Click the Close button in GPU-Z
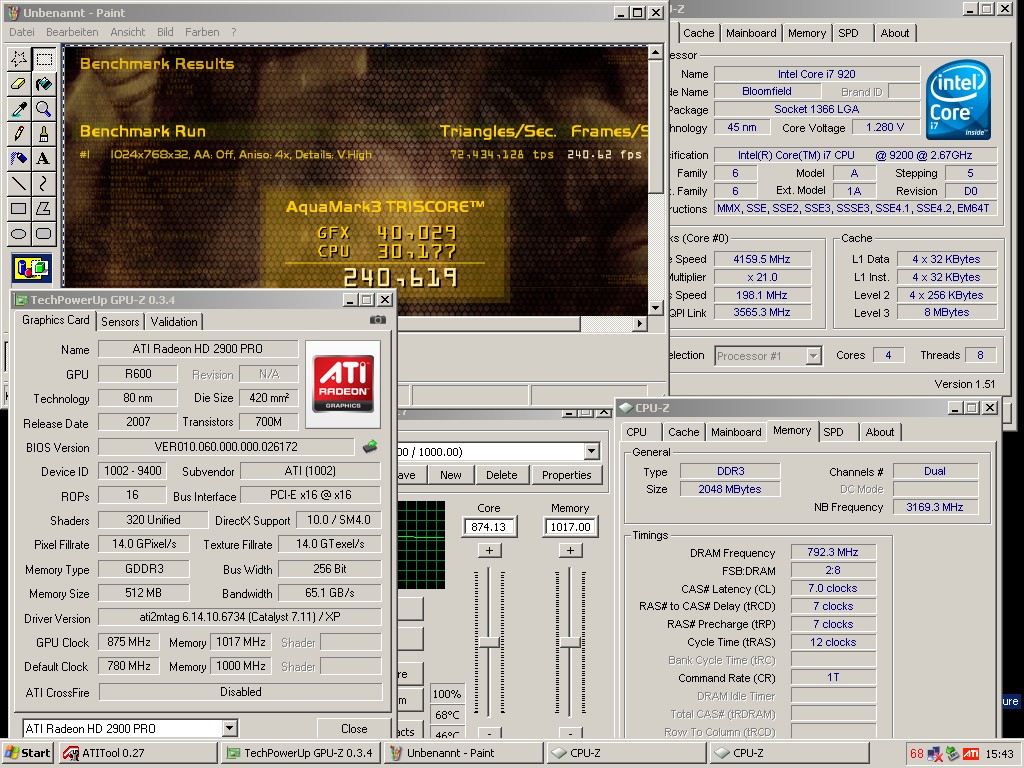 tap(354, 728)
